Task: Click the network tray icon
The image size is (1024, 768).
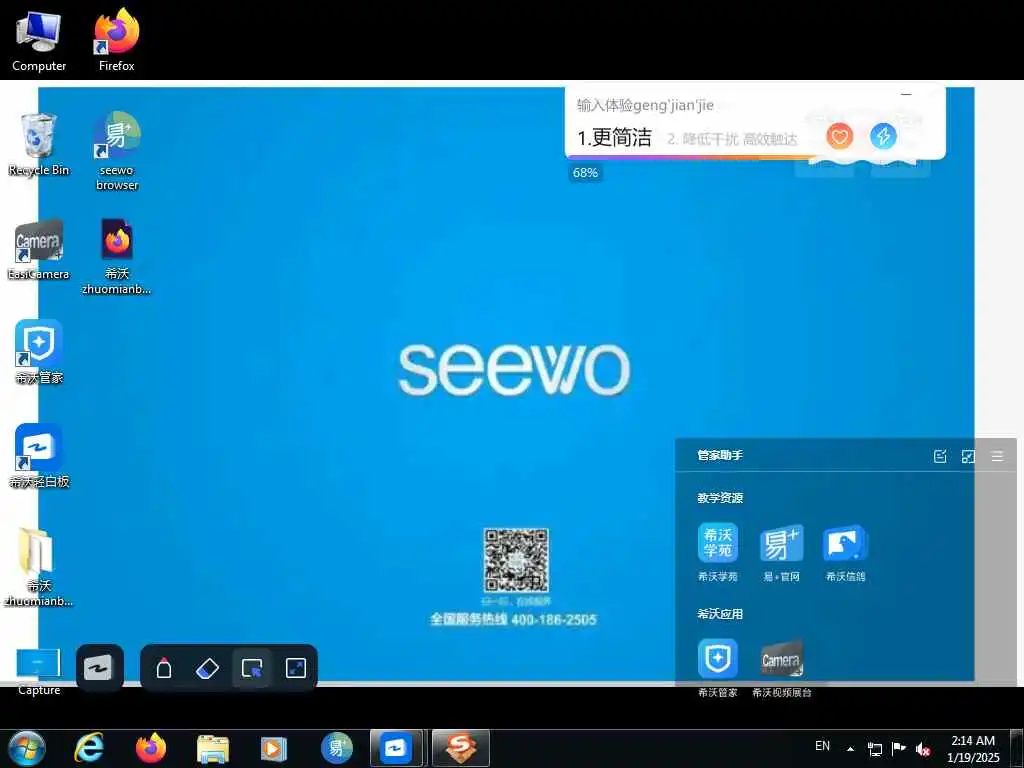Action: click(x=875, y=749)
